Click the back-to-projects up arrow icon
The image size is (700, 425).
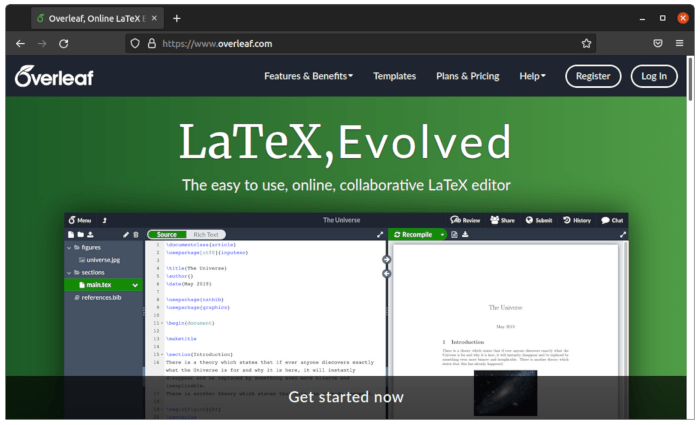(x=104, y=221)
